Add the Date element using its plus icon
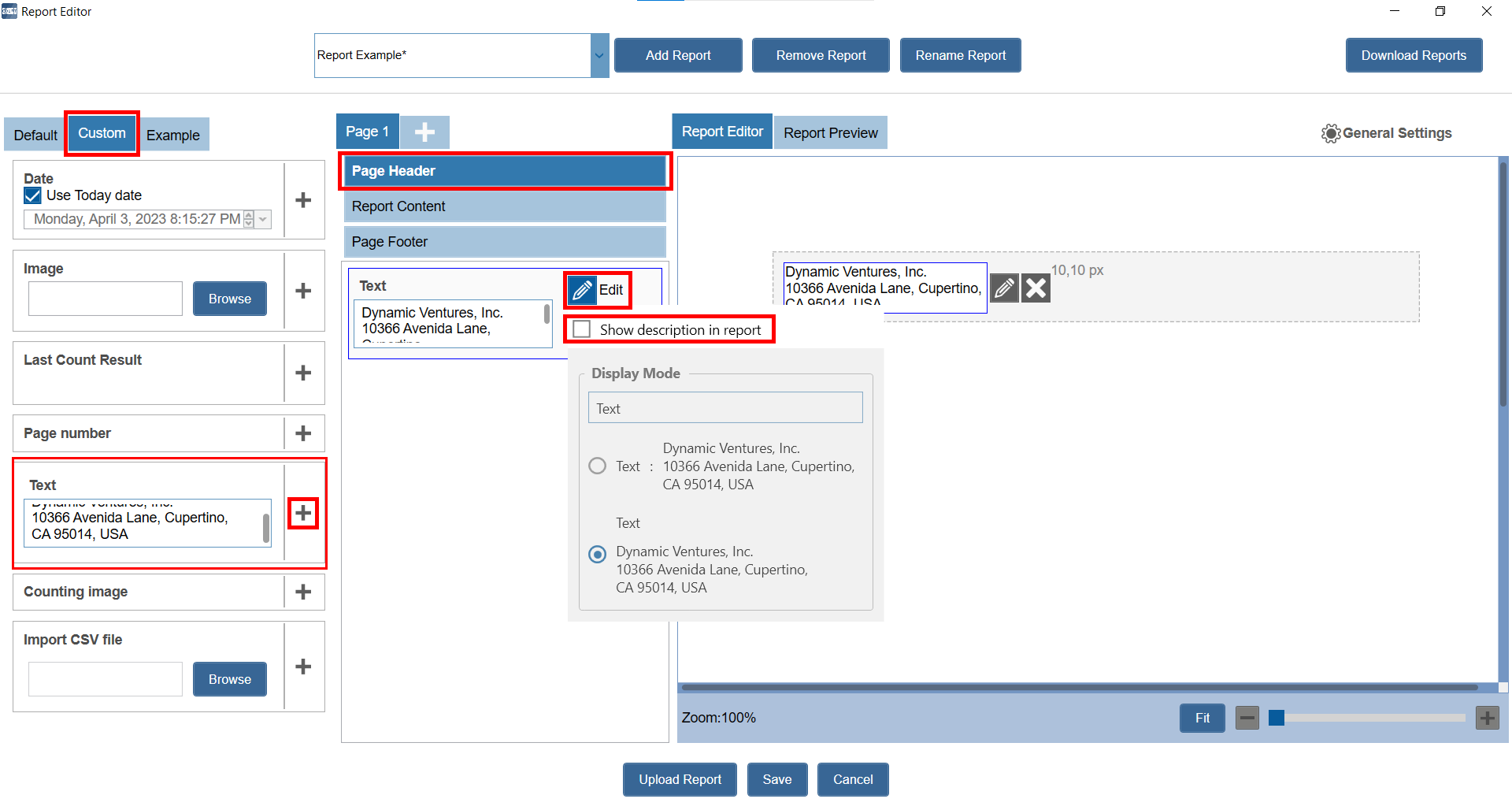1512x806 pixels. point(303,200)
